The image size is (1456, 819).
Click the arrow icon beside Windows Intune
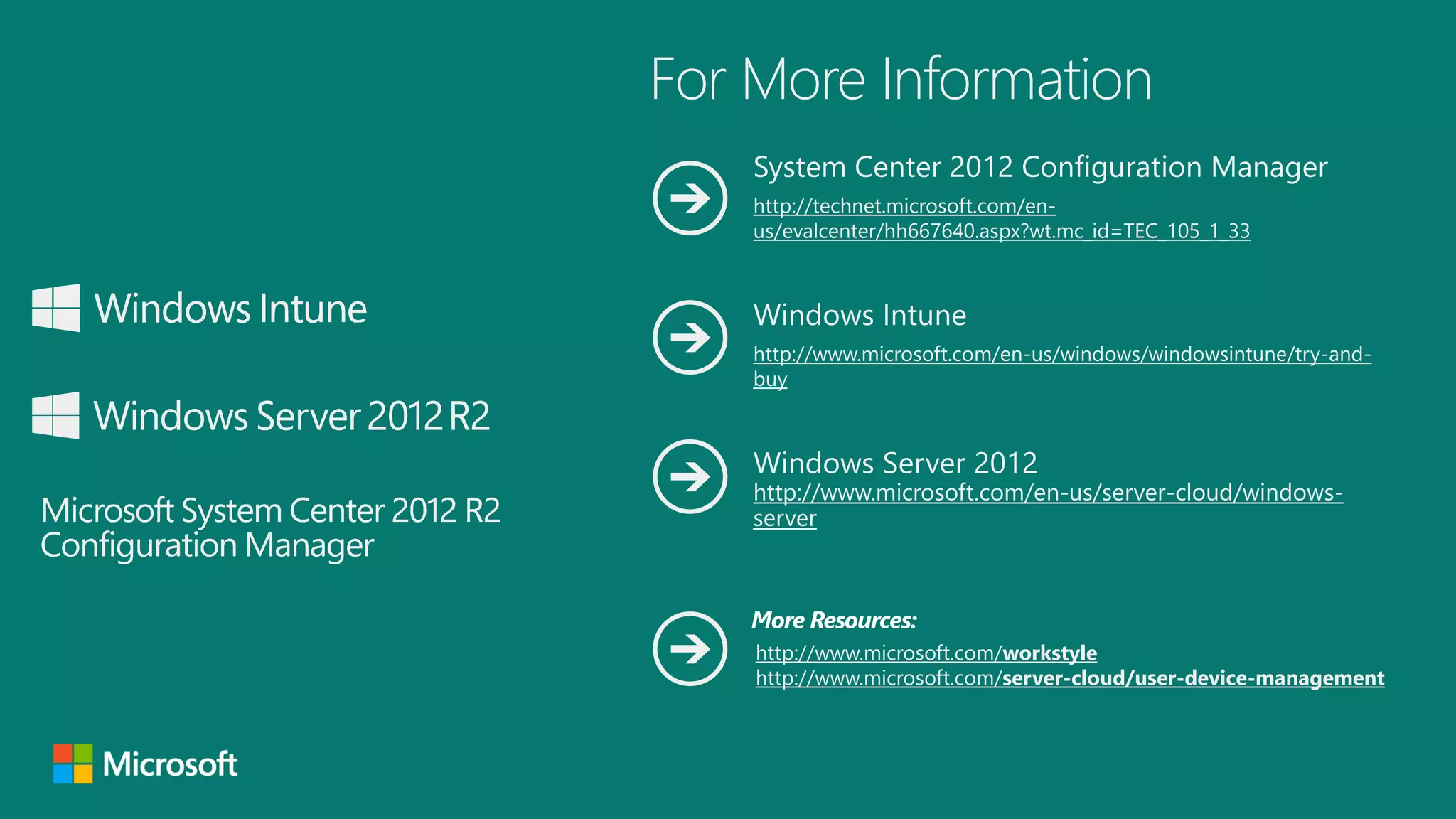point(690,337)
